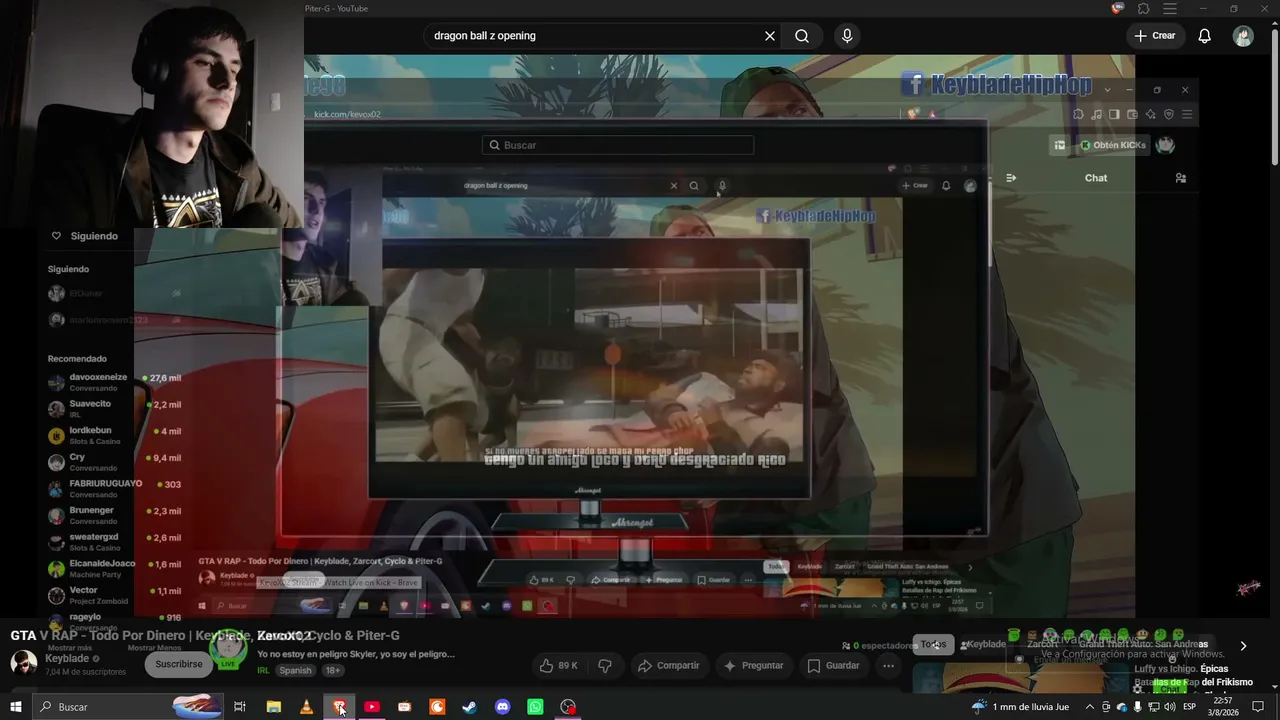Viewport: 1280px width, 720px height.
Task: Clear the YouTube search box text
Action: [x=770, y=36]
